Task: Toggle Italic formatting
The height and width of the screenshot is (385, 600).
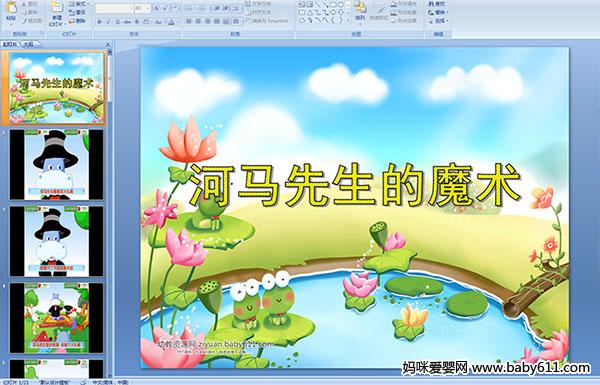Action: pos(108,22)
